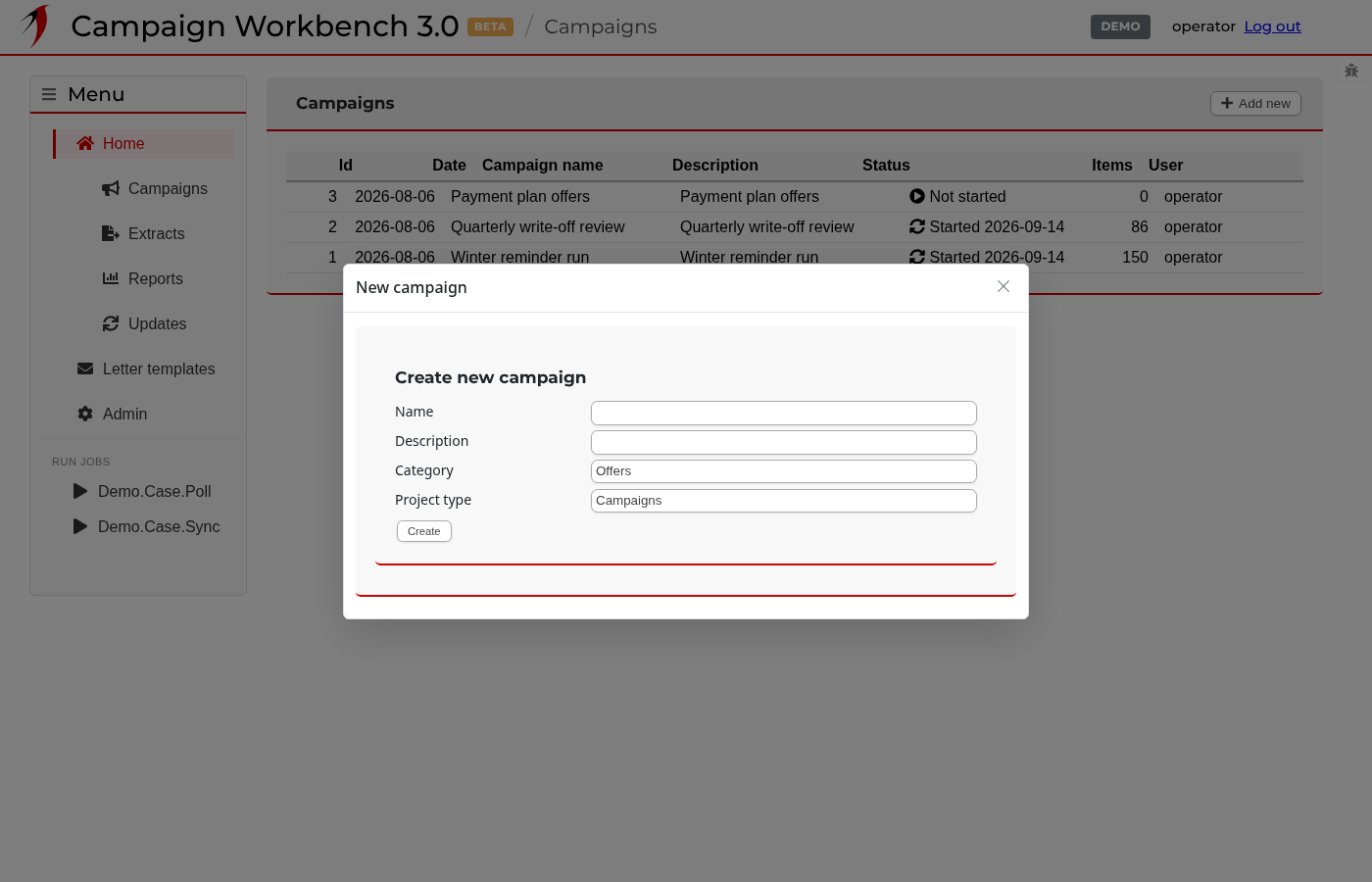
Task: Click the Log out link
Action: tap(1272, 26)
